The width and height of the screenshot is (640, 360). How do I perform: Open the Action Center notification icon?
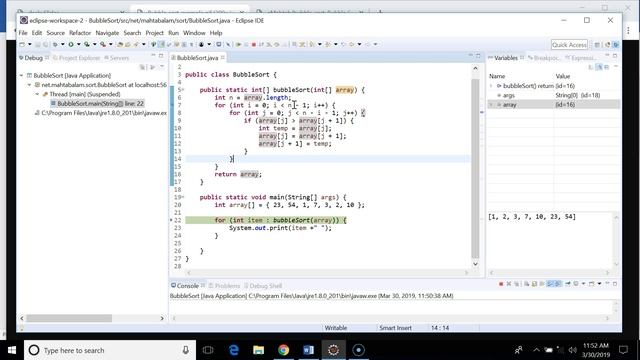(x=623, y=350)
